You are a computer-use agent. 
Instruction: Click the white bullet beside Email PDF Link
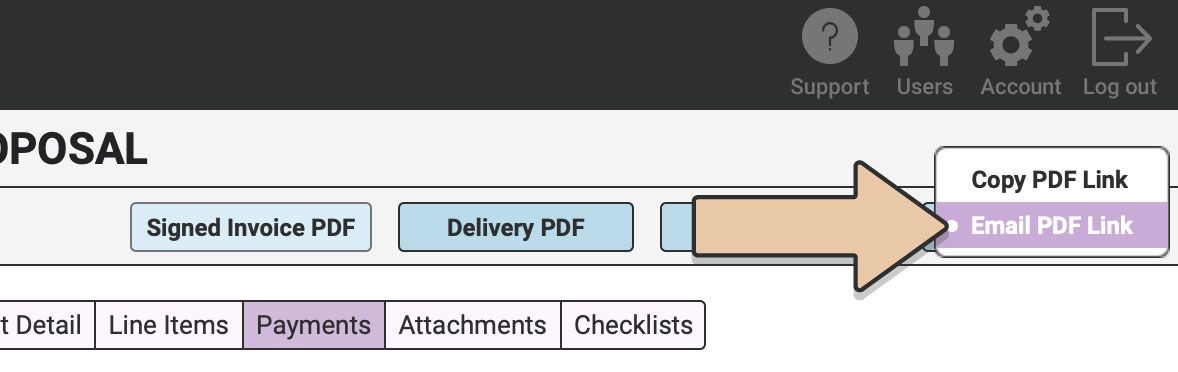coord(953,225)
